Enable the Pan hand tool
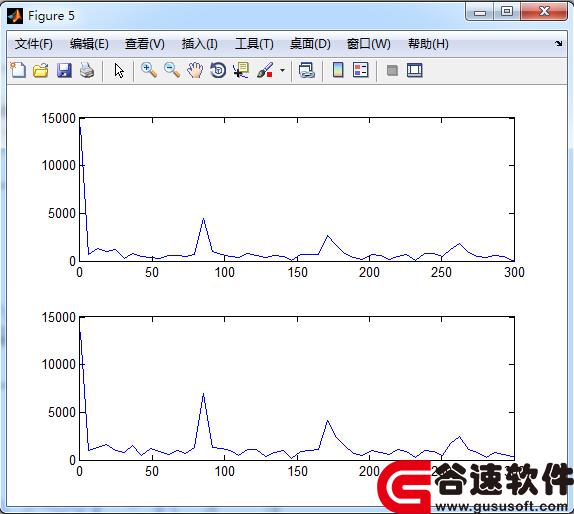574x514 pixels. 195,70
